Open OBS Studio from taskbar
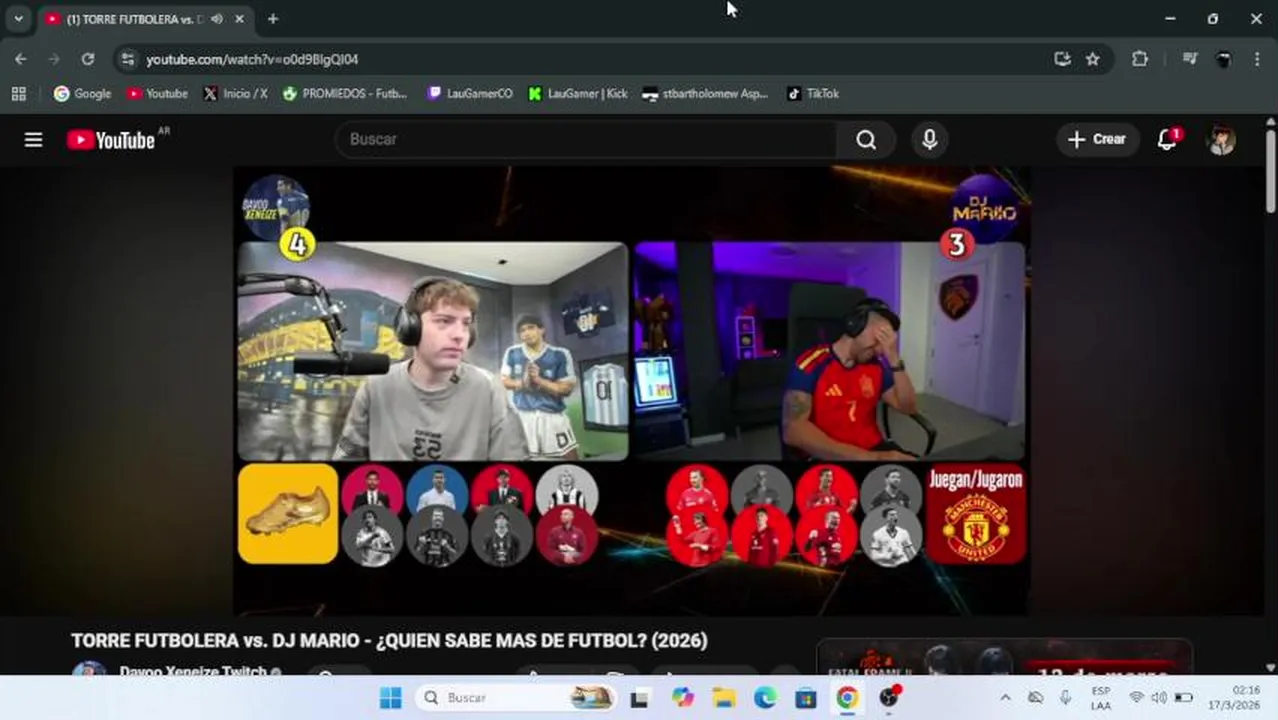Image resolution: width=1278 pixels, height=720 pixels. click(x=889, y=698)
